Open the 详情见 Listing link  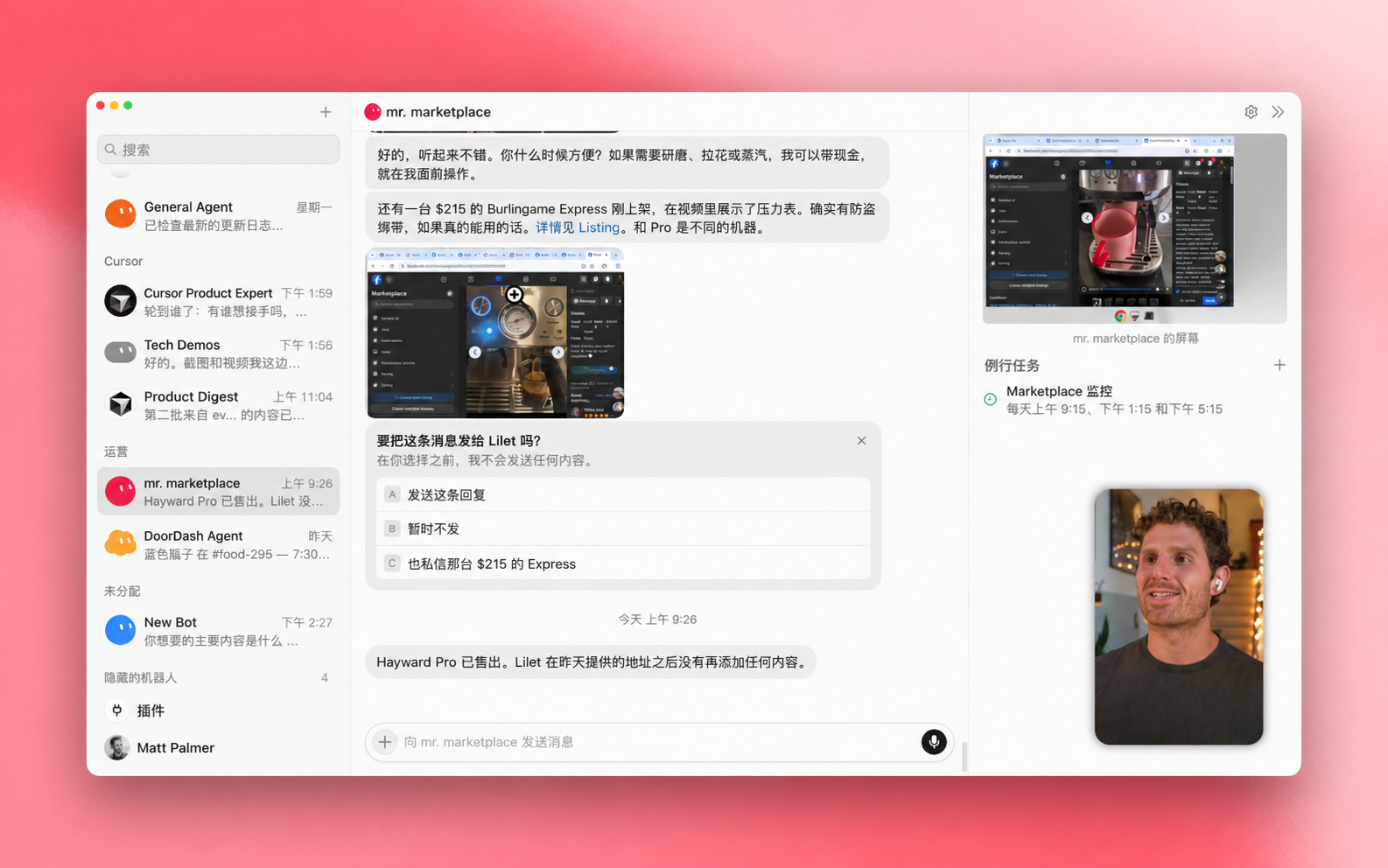[x=578, y=227]
